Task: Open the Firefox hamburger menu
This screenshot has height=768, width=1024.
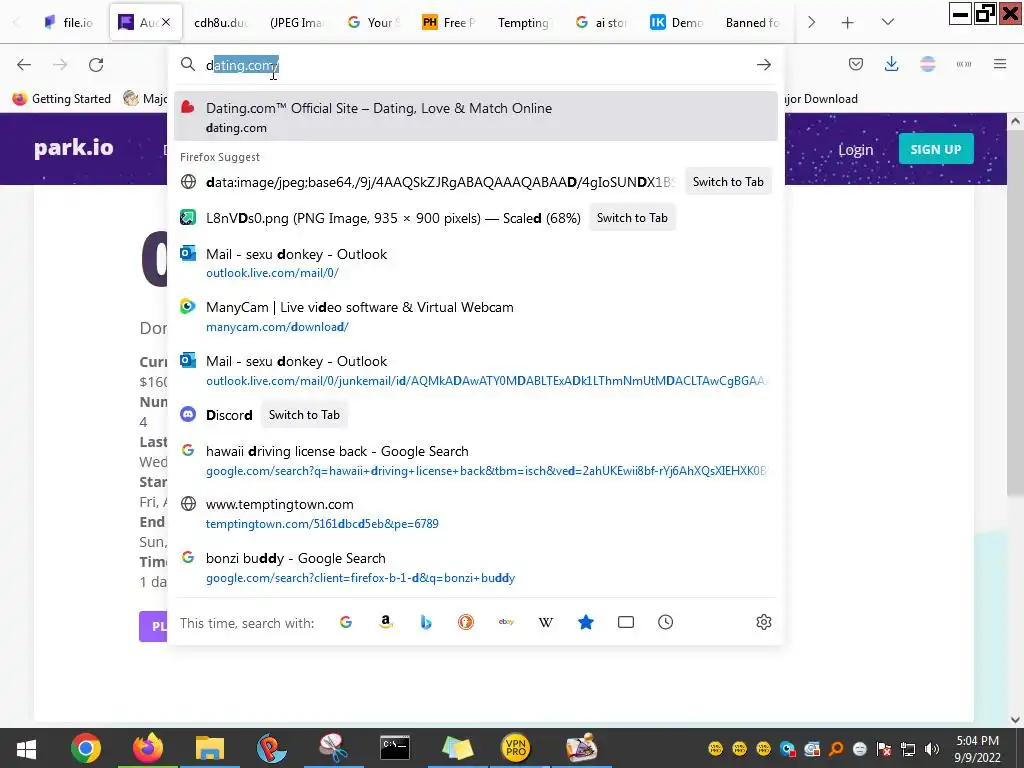Action: pyautogui.click(x=1000, y=64)
